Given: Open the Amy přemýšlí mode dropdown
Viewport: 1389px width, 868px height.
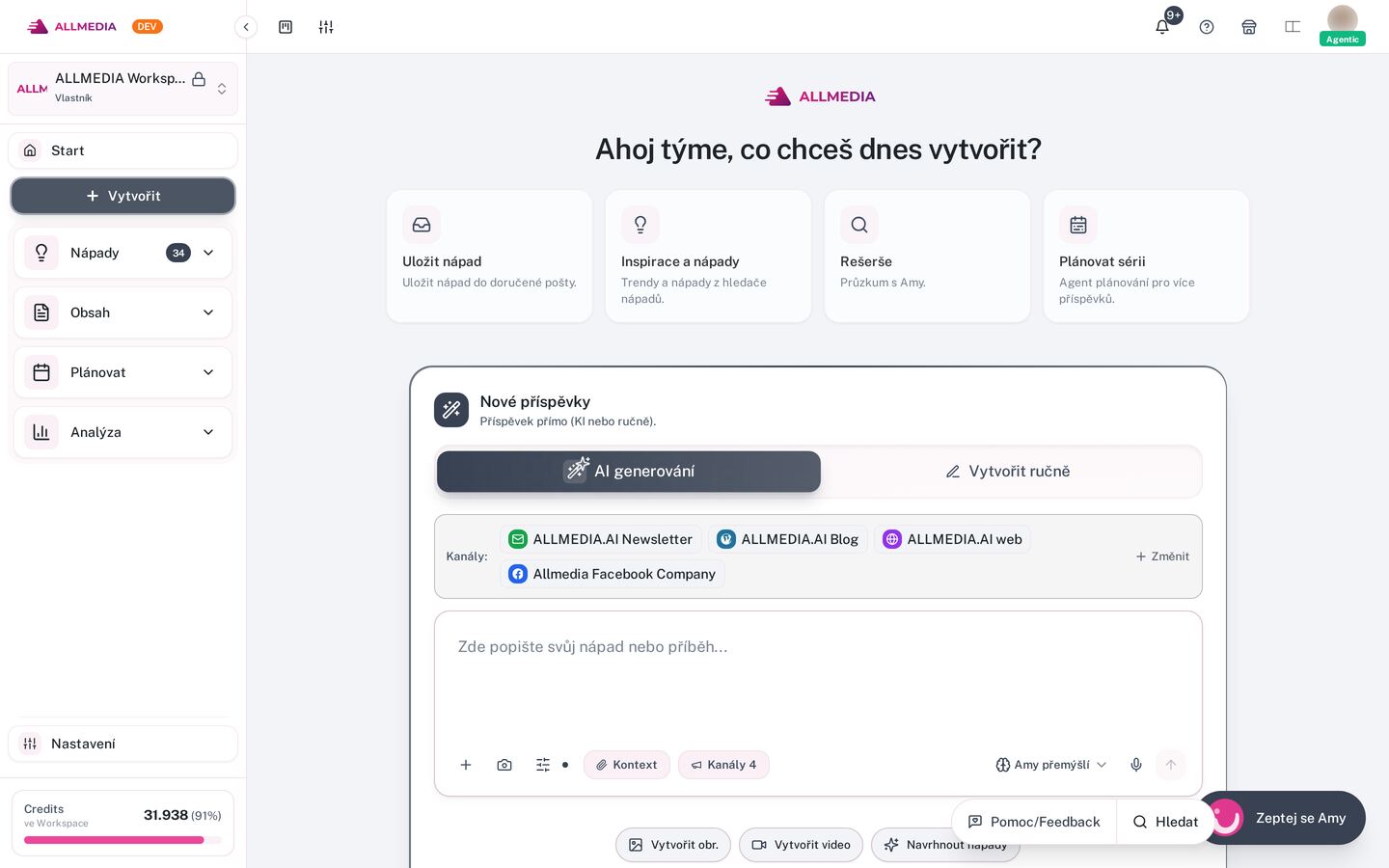Looking at the screenshot, I should [x=1051, y=765].
